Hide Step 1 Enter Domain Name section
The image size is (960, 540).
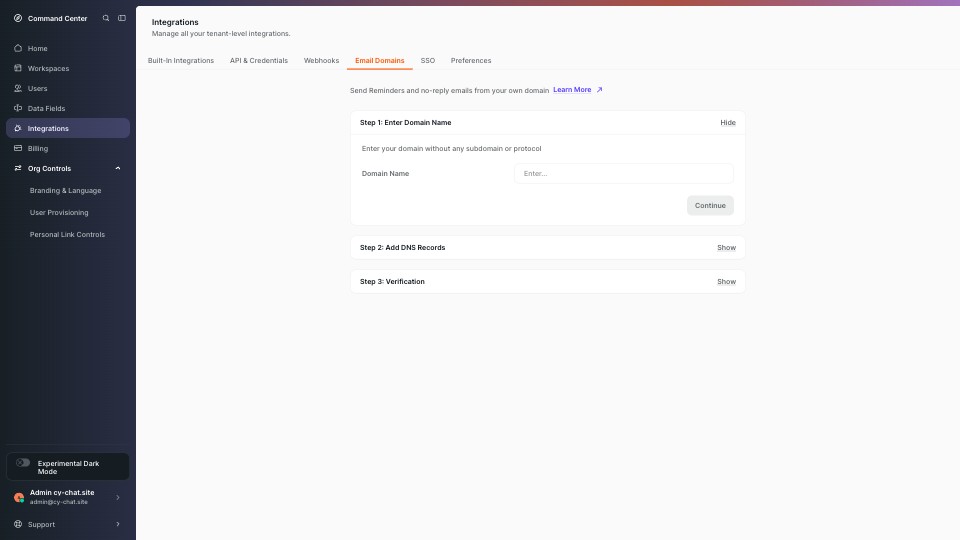coord(728,122)
